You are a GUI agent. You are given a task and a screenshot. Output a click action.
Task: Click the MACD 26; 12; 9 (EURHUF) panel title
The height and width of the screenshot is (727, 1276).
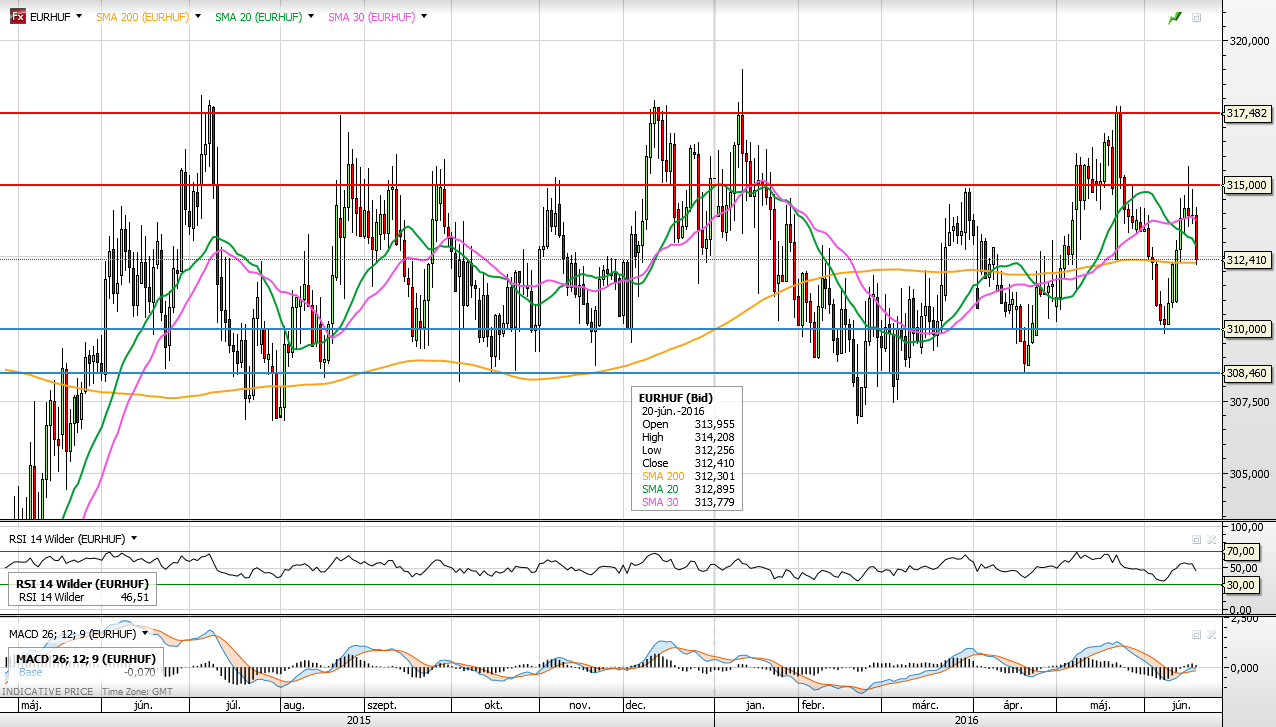coord(72,633)
